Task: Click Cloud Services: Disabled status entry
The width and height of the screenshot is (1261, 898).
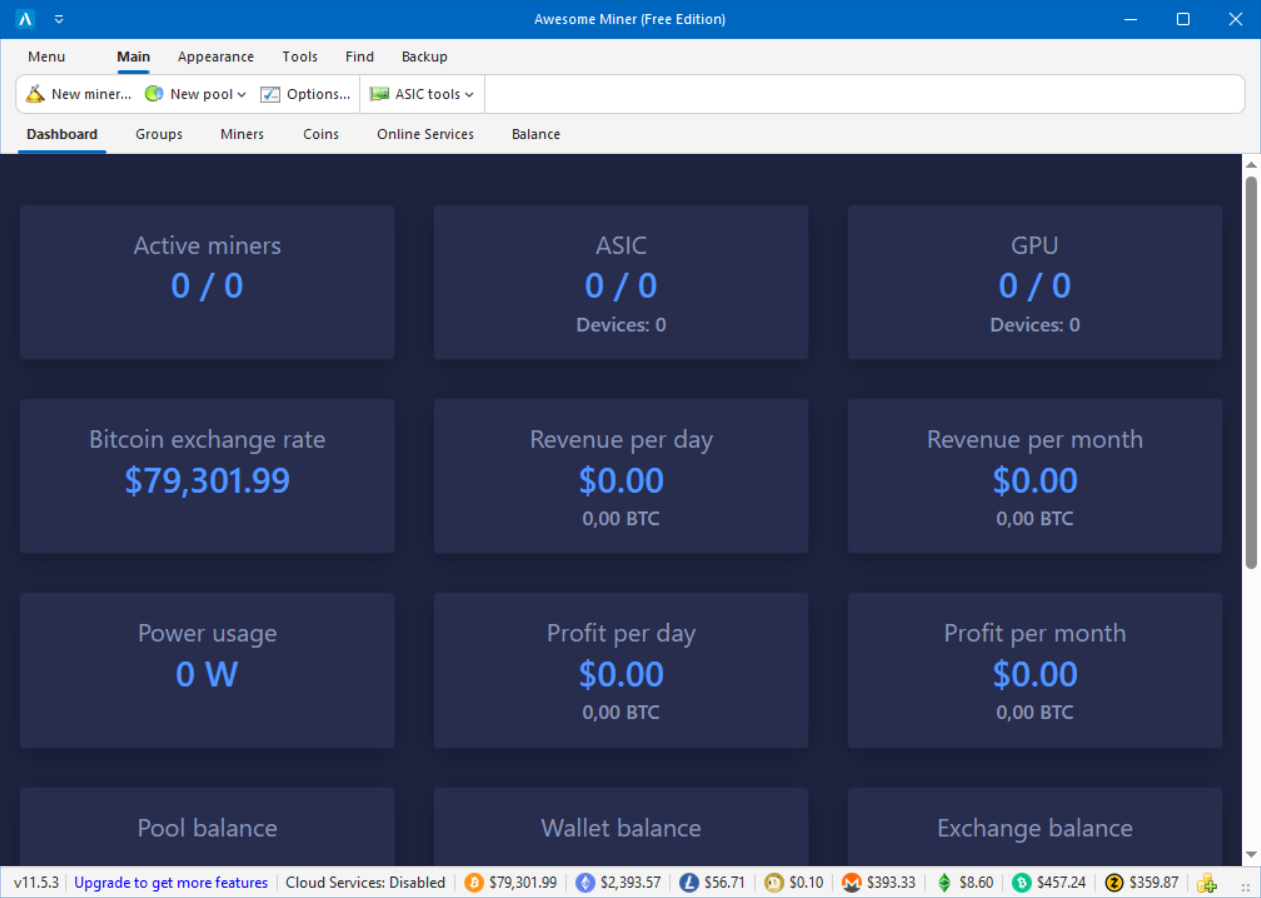Action: click(x=366, y=882)
